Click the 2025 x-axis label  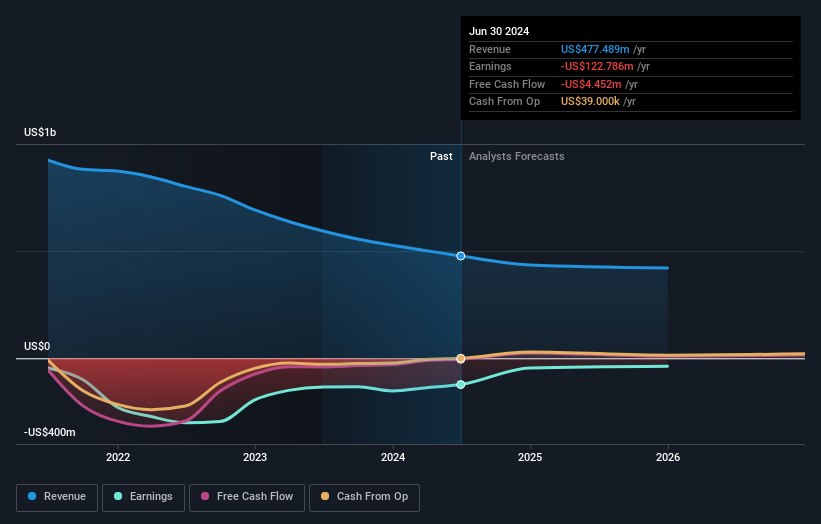click(x=530, y=457)
